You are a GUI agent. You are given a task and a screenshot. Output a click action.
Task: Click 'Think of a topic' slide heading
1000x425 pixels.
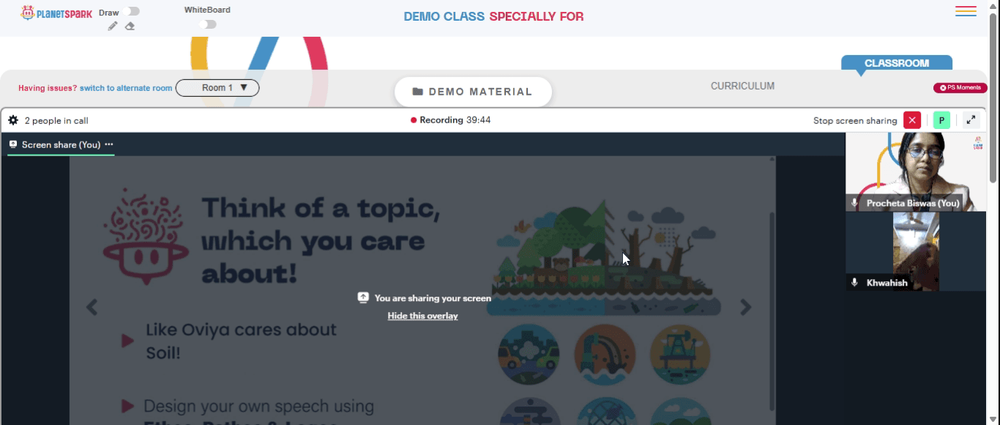click(321, 241)
